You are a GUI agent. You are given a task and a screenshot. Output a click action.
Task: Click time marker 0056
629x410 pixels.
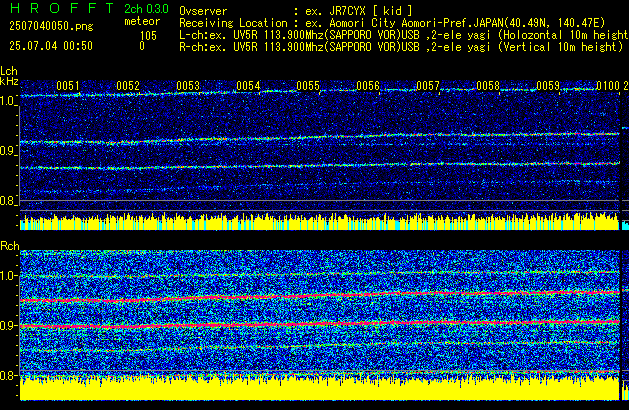[x=368, y=86]
